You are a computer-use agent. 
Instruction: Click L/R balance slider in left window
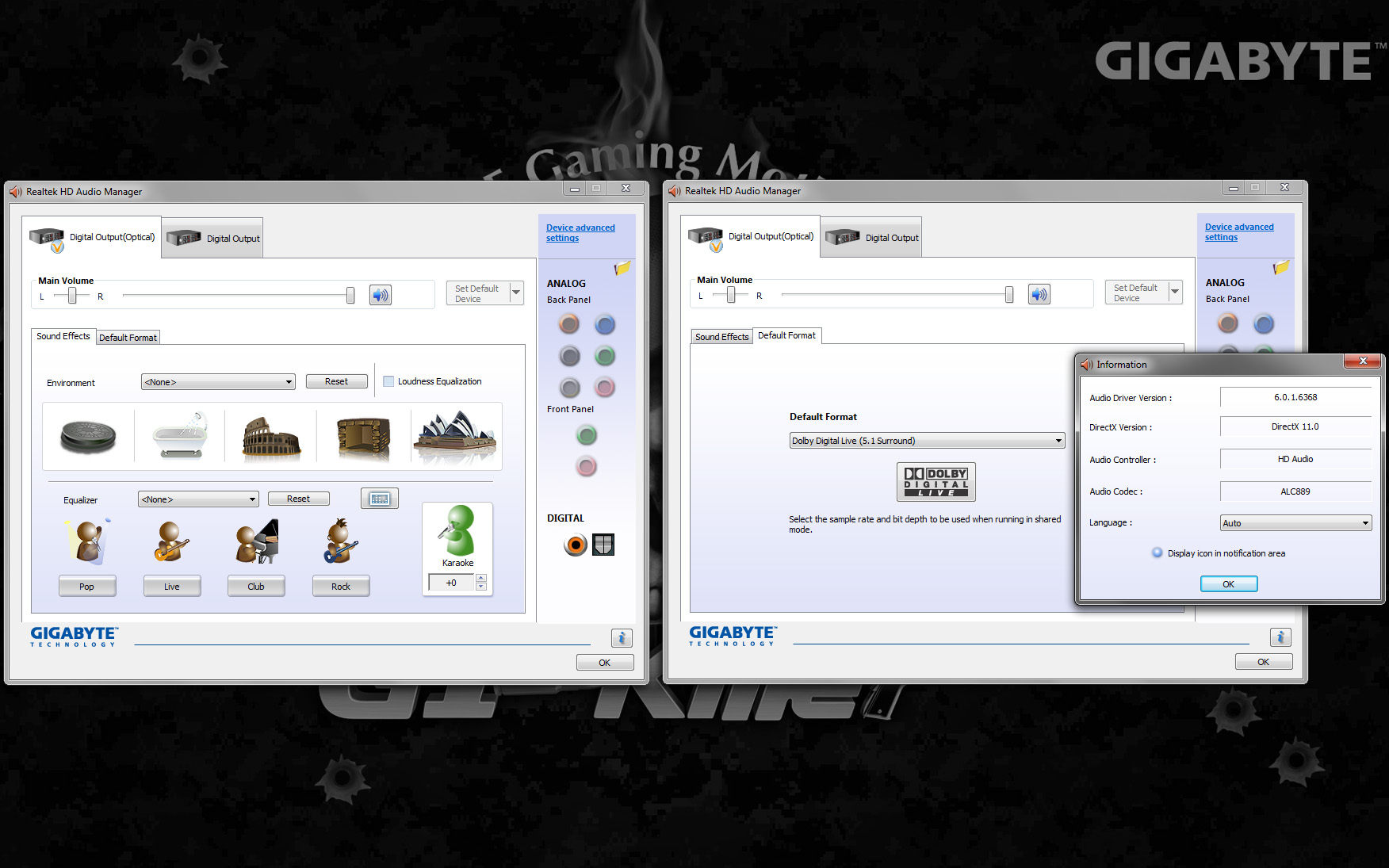click(x=72, y=296)
